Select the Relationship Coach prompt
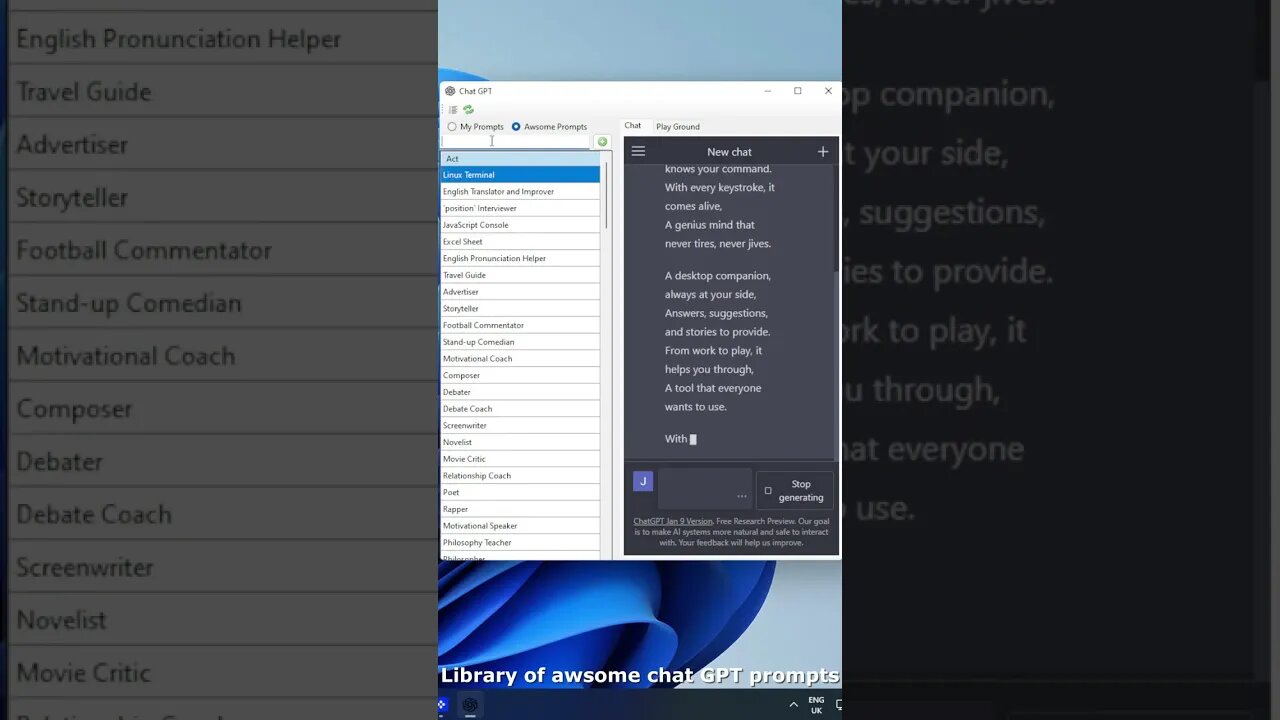Screen dimensions: 1280x720 [x=520, y=476]
